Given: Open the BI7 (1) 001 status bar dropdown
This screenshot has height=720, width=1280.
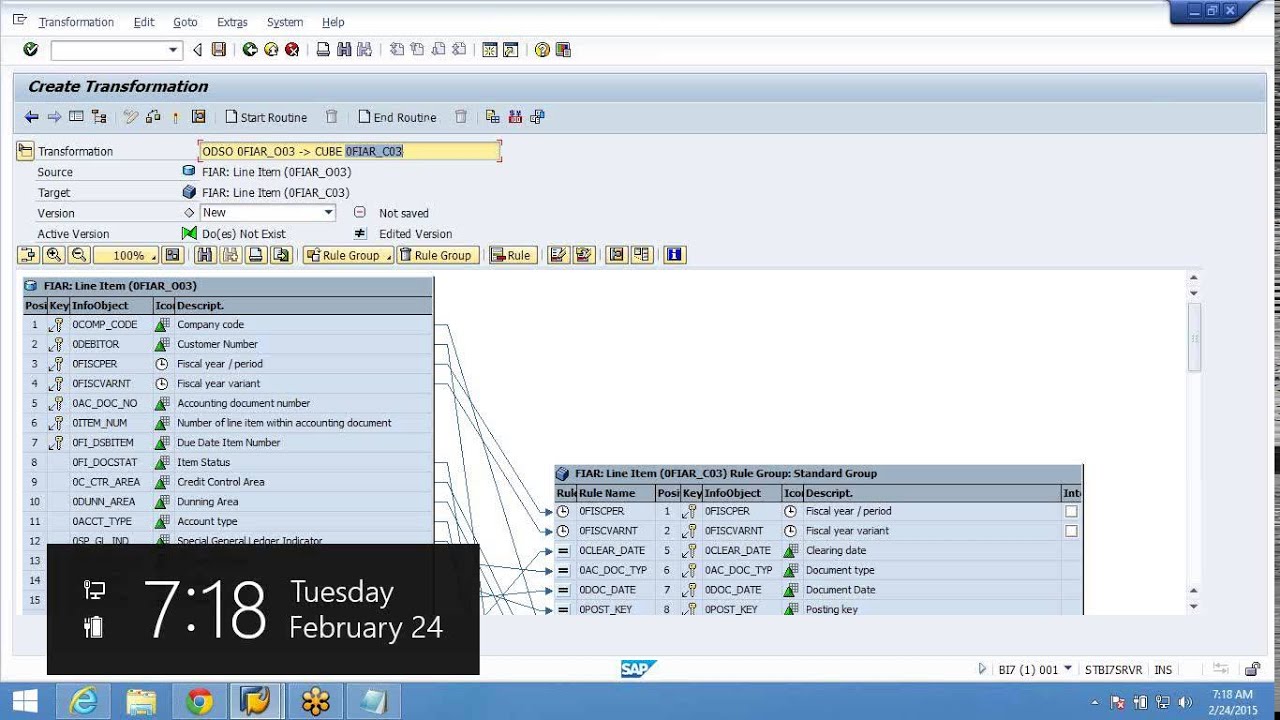Looking at the screenshot, I should (1068, 668).
